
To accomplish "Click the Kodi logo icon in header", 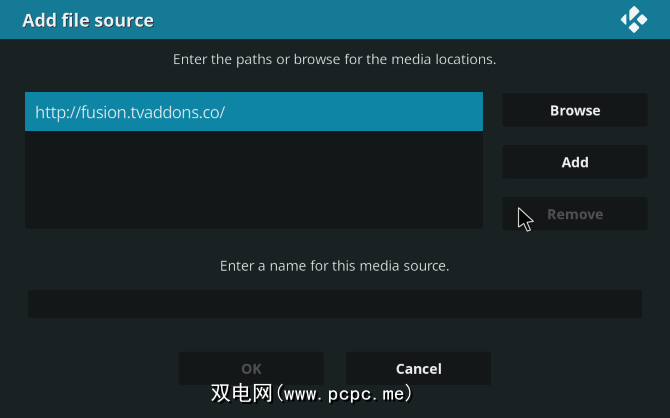I will [x=634, y=20].
